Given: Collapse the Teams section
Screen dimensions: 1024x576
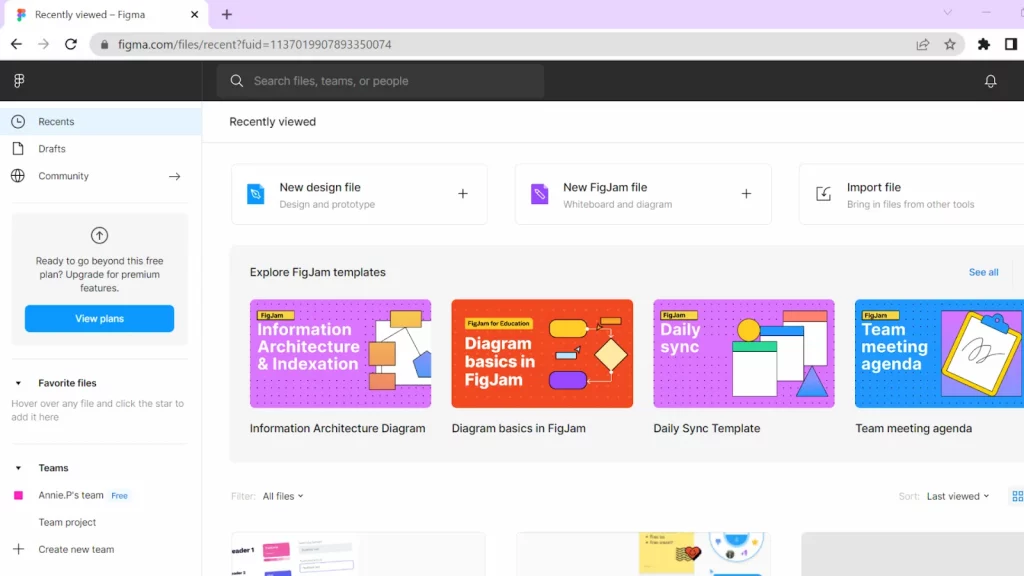Looking at the screenshot, I should 18,468.
